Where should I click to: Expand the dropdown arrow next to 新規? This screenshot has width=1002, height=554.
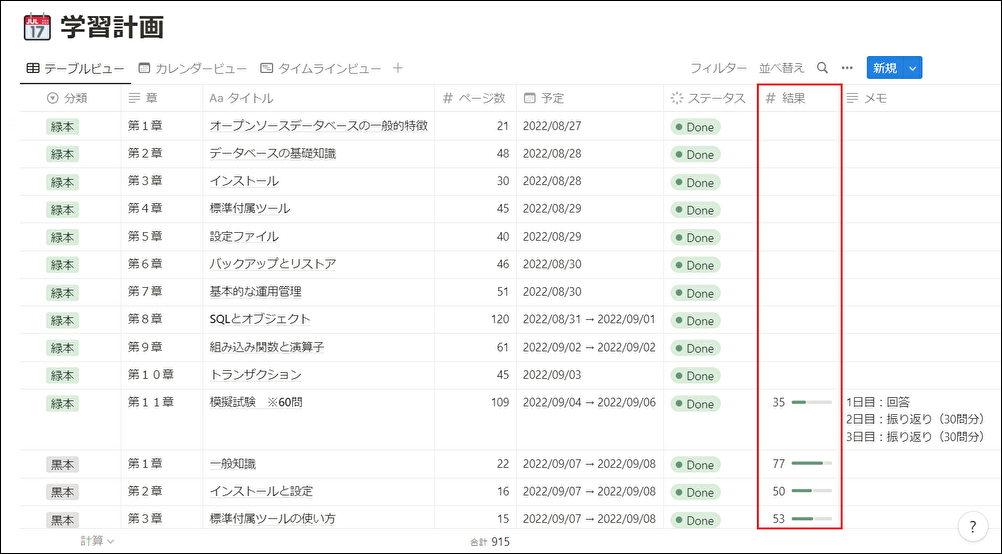(913, 68)
